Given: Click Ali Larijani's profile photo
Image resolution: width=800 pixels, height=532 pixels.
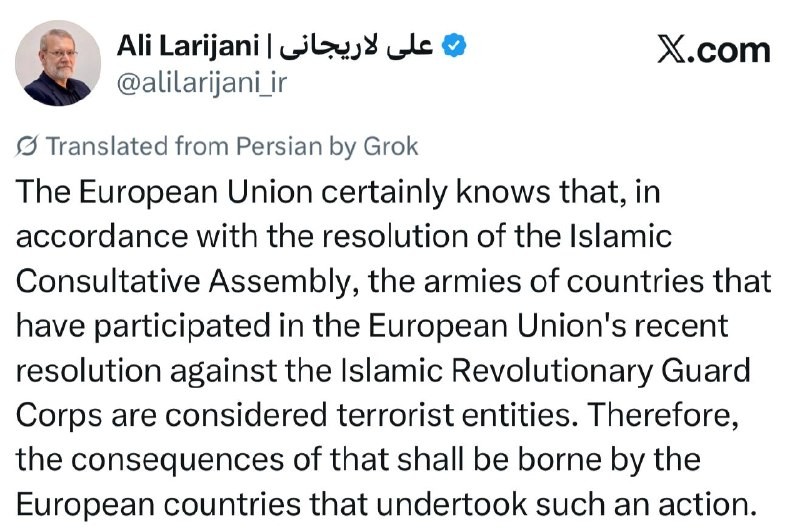Looking at the screenshot, I should point(58,63).
